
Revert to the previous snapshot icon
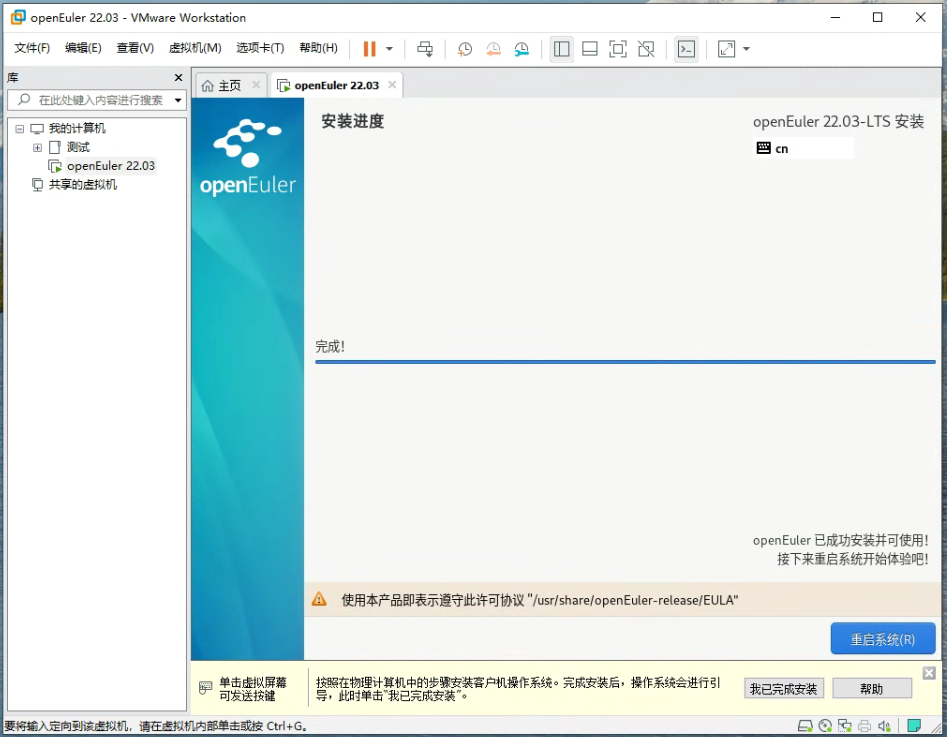click(x=493, y=49)
